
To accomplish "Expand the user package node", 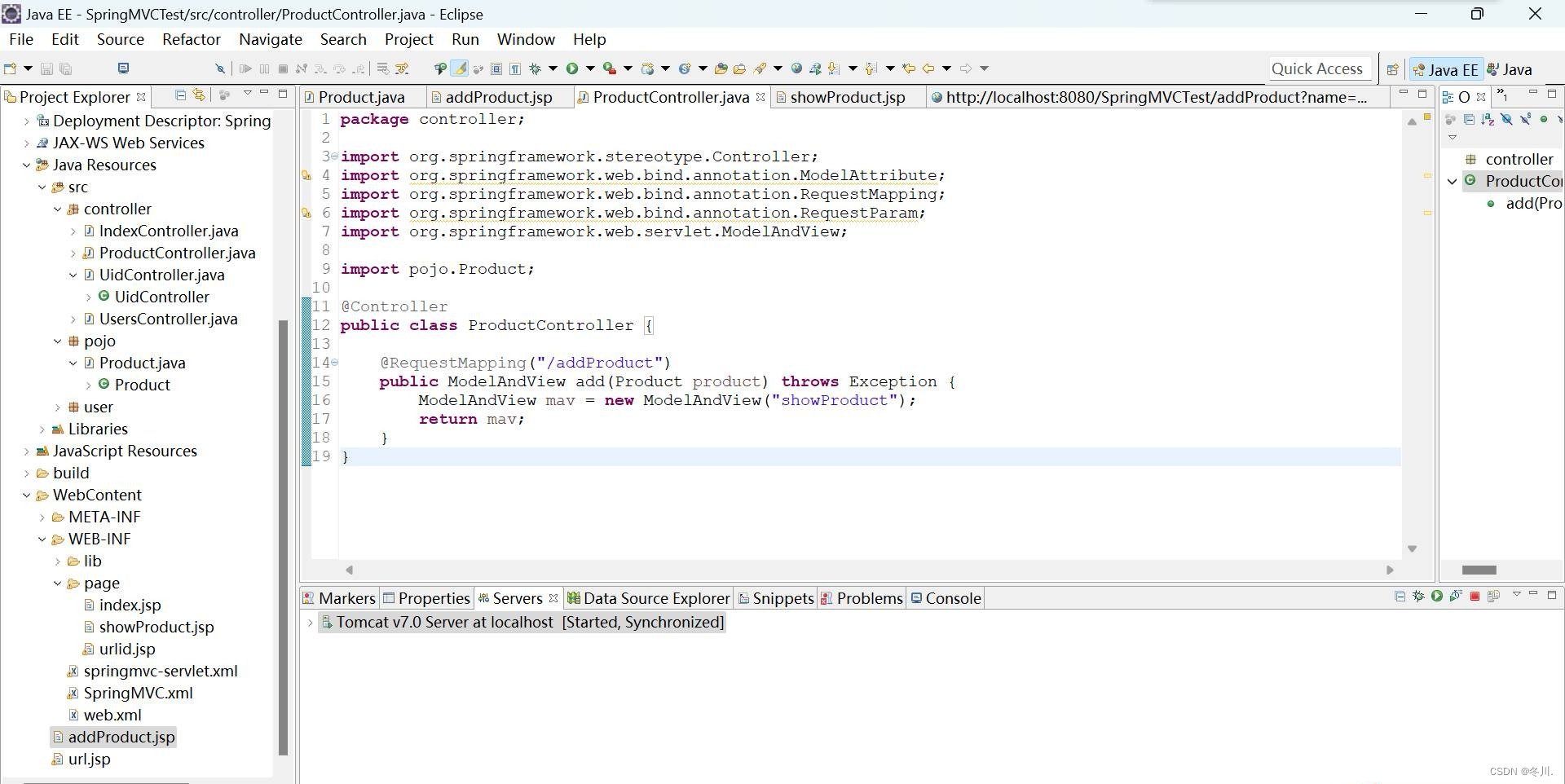I will pos(57,407).
